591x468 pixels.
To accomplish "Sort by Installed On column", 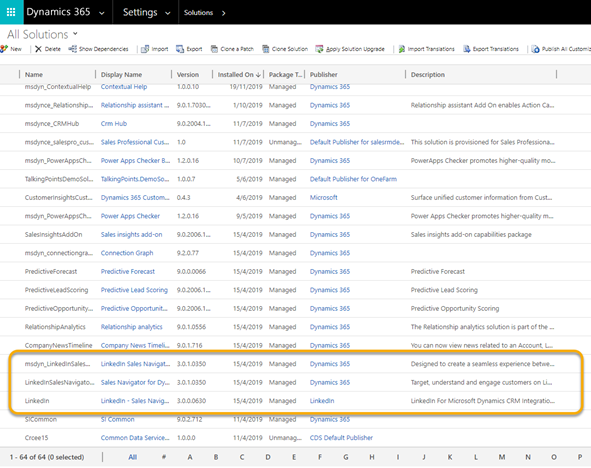I will 239,75.
